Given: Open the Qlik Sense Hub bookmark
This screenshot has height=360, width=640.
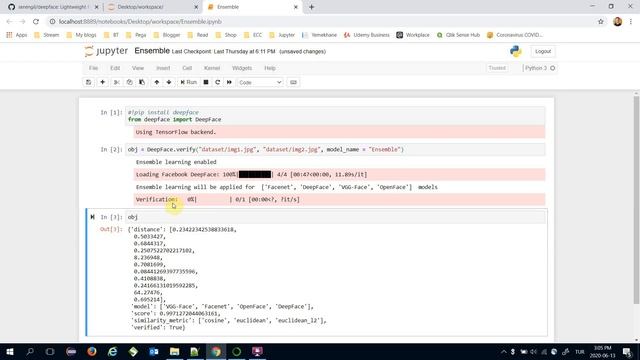Looking at the screenshot, I should coord(458,35).
